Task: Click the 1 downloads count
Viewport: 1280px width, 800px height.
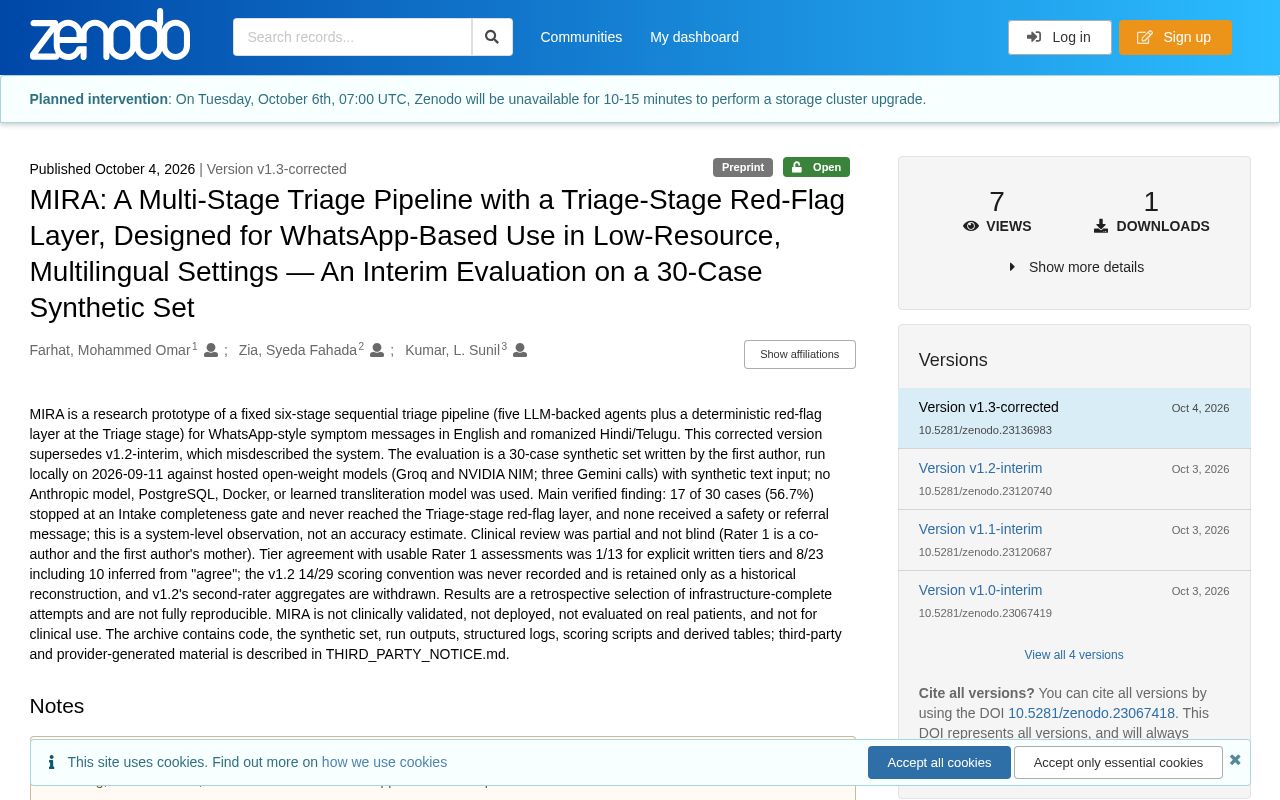Action: point(1151,201)
